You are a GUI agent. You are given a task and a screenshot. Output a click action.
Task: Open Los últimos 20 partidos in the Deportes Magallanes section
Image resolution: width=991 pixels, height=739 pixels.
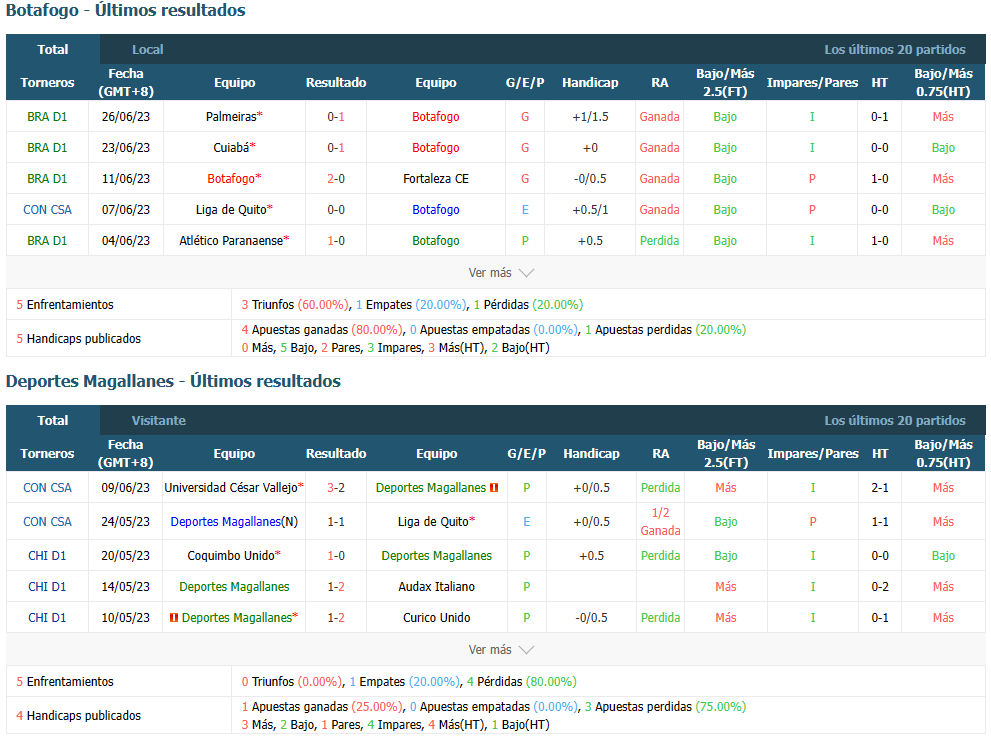tap(895, 420)
